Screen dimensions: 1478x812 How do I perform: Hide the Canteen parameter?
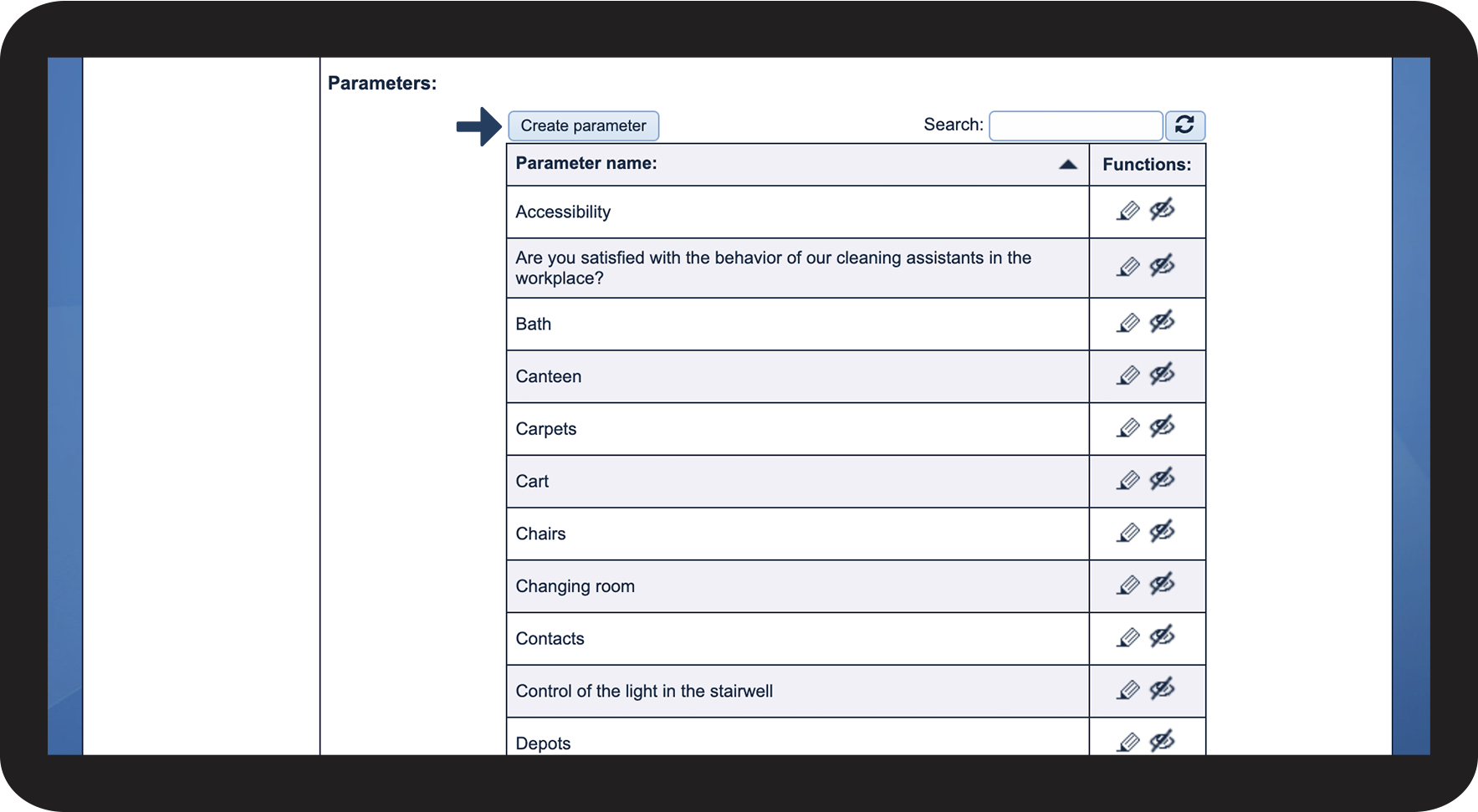(1162, 375)
